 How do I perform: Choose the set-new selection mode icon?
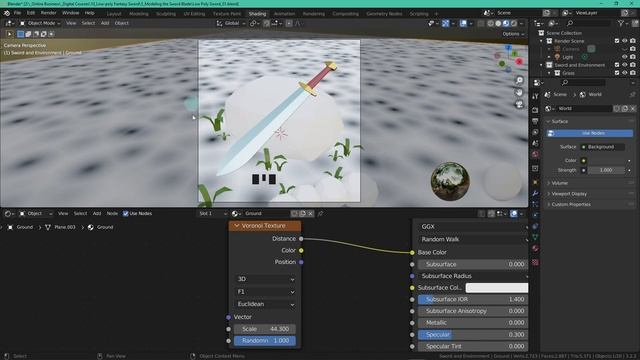point(20,34)
